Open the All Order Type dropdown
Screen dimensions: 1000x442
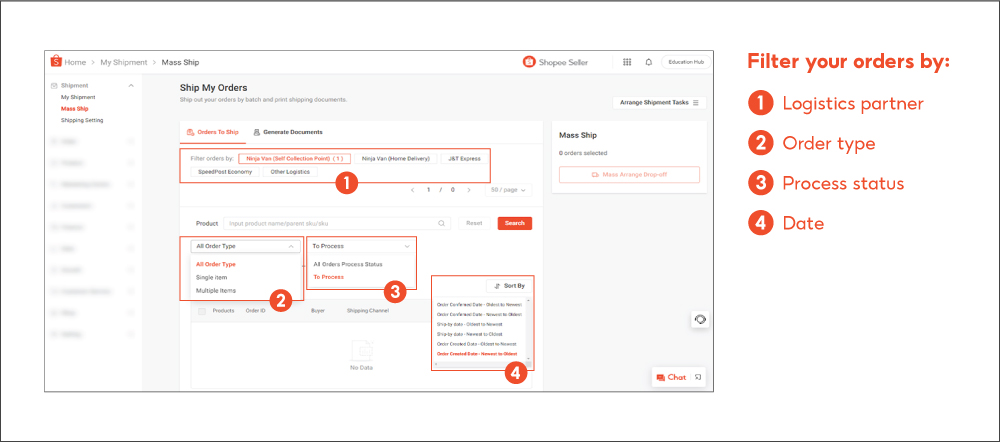point(246,246)
